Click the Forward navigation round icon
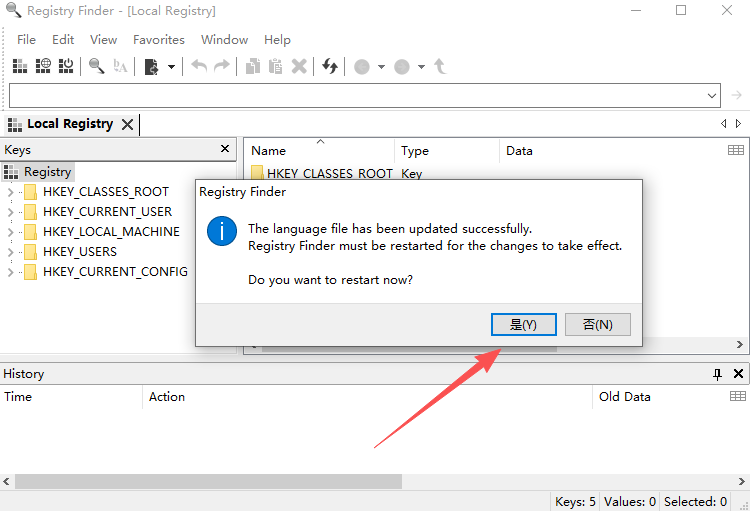750x511 pixels. point(402,67)
